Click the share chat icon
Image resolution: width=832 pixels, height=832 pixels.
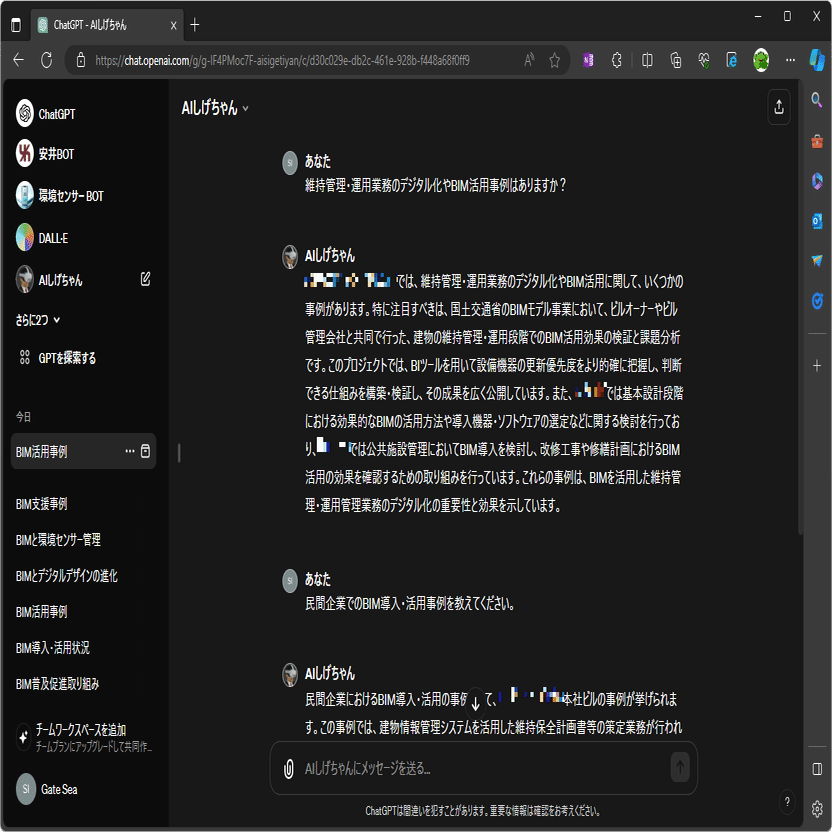tap(778, 107)
